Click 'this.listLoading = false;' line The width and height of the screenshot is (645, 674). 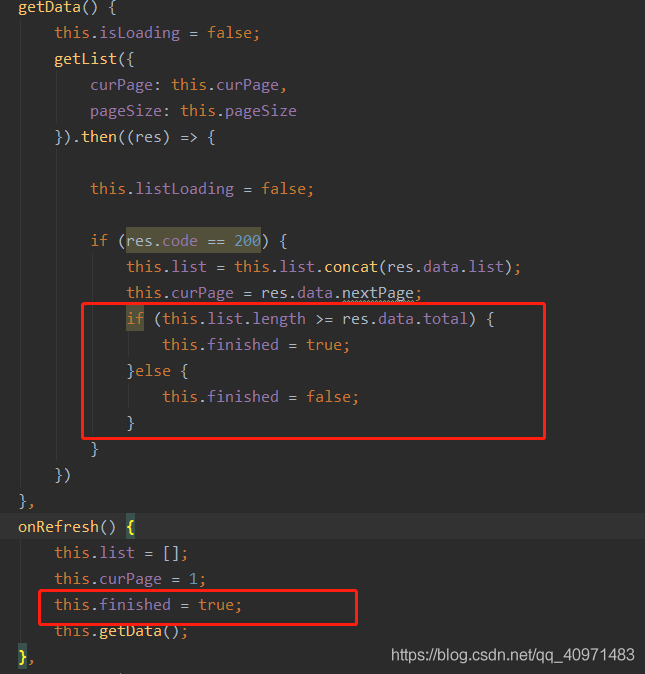tap(202, 189)
